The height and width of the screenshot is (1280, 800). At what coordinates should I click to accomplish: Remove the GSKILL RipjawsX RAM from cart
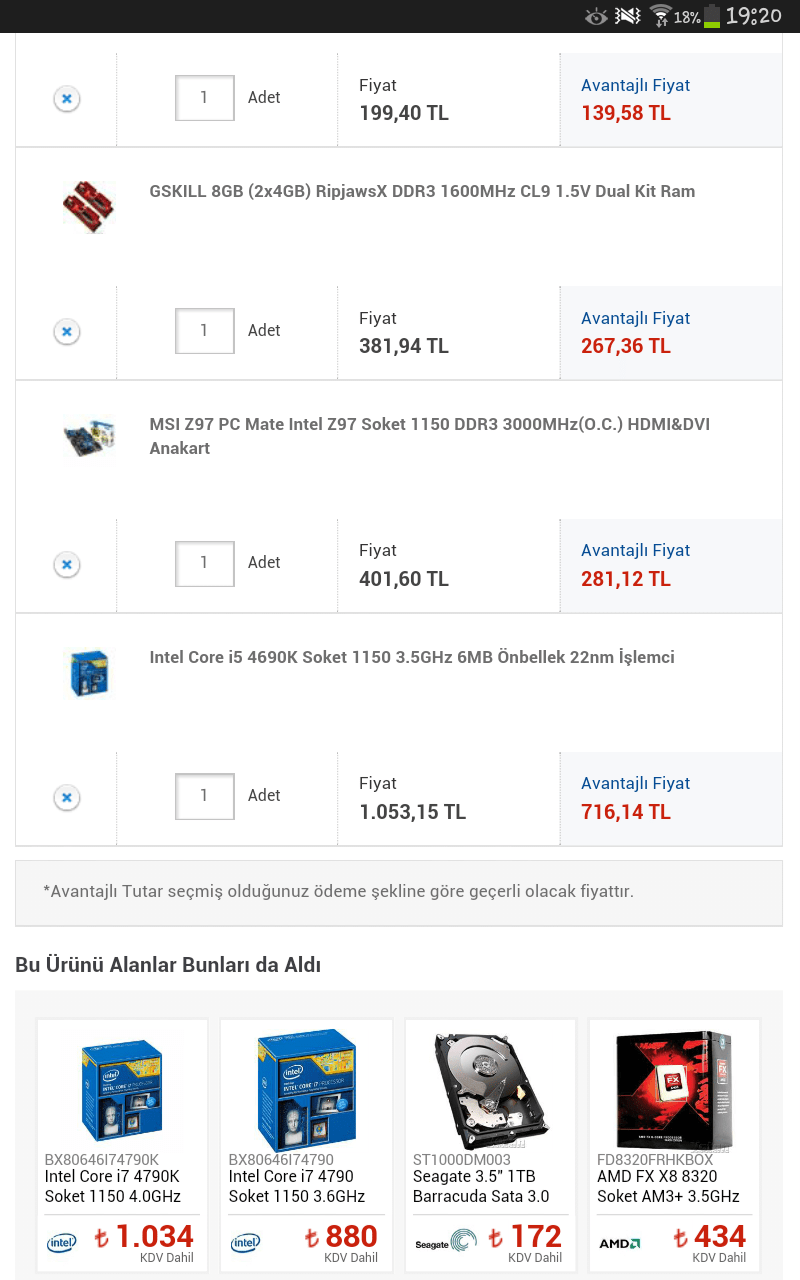point(66,331)
